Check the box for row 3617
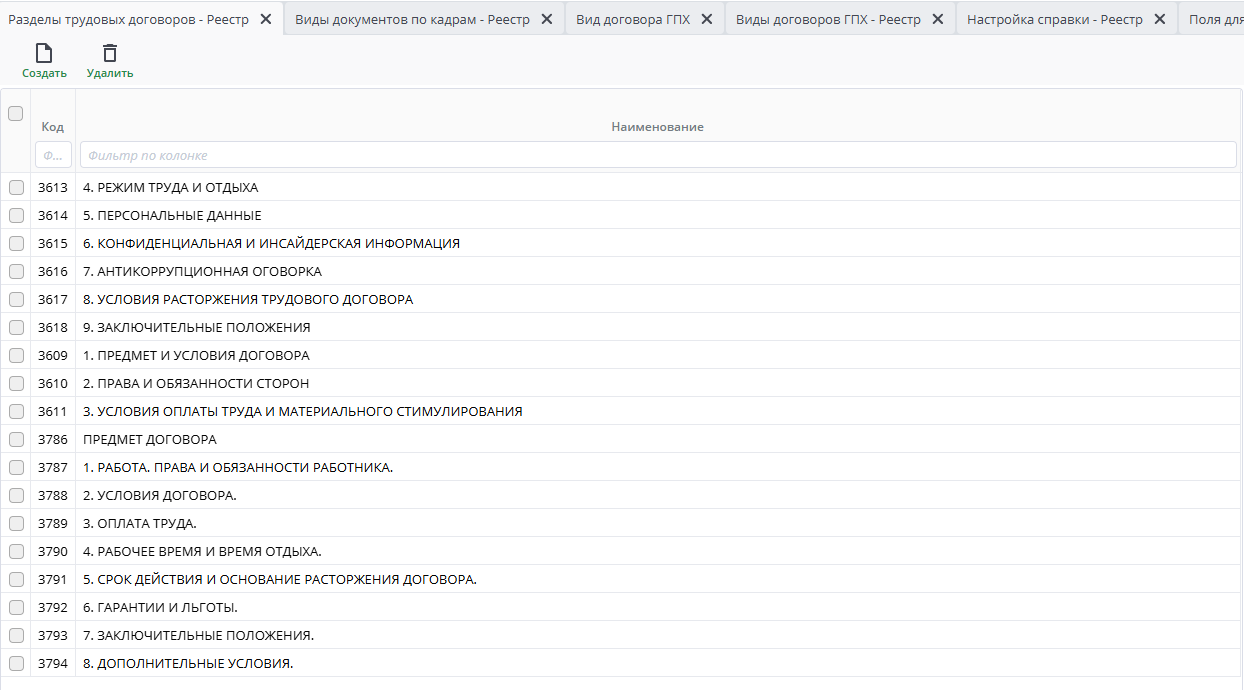 16,299
